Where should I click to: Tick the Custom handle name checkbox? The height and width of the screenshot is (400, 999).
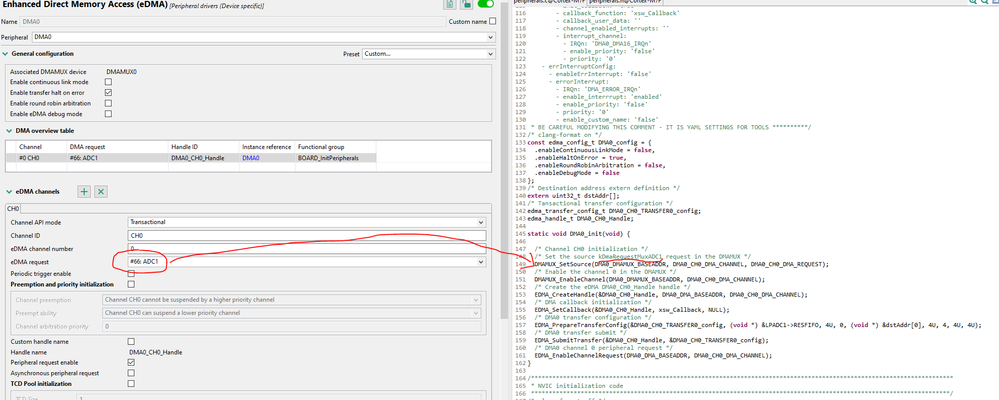coord(131,342)
